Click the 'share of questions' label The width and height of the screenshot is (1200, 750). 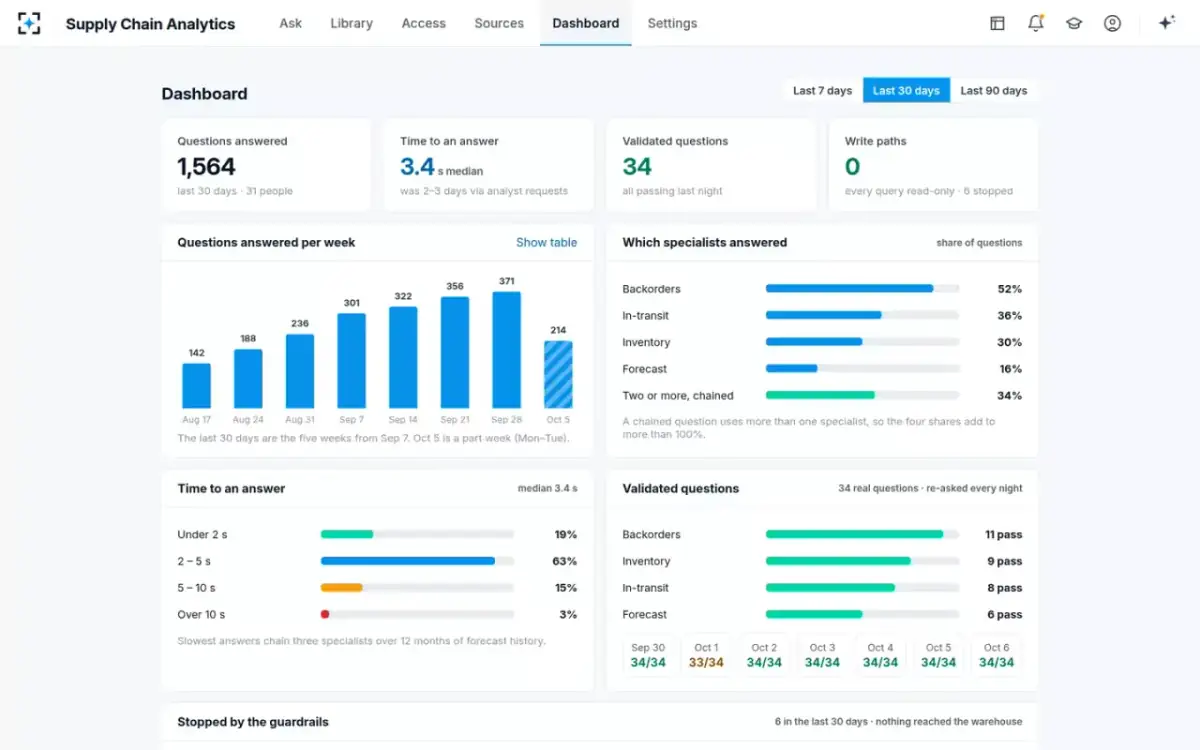pos(979,243)
